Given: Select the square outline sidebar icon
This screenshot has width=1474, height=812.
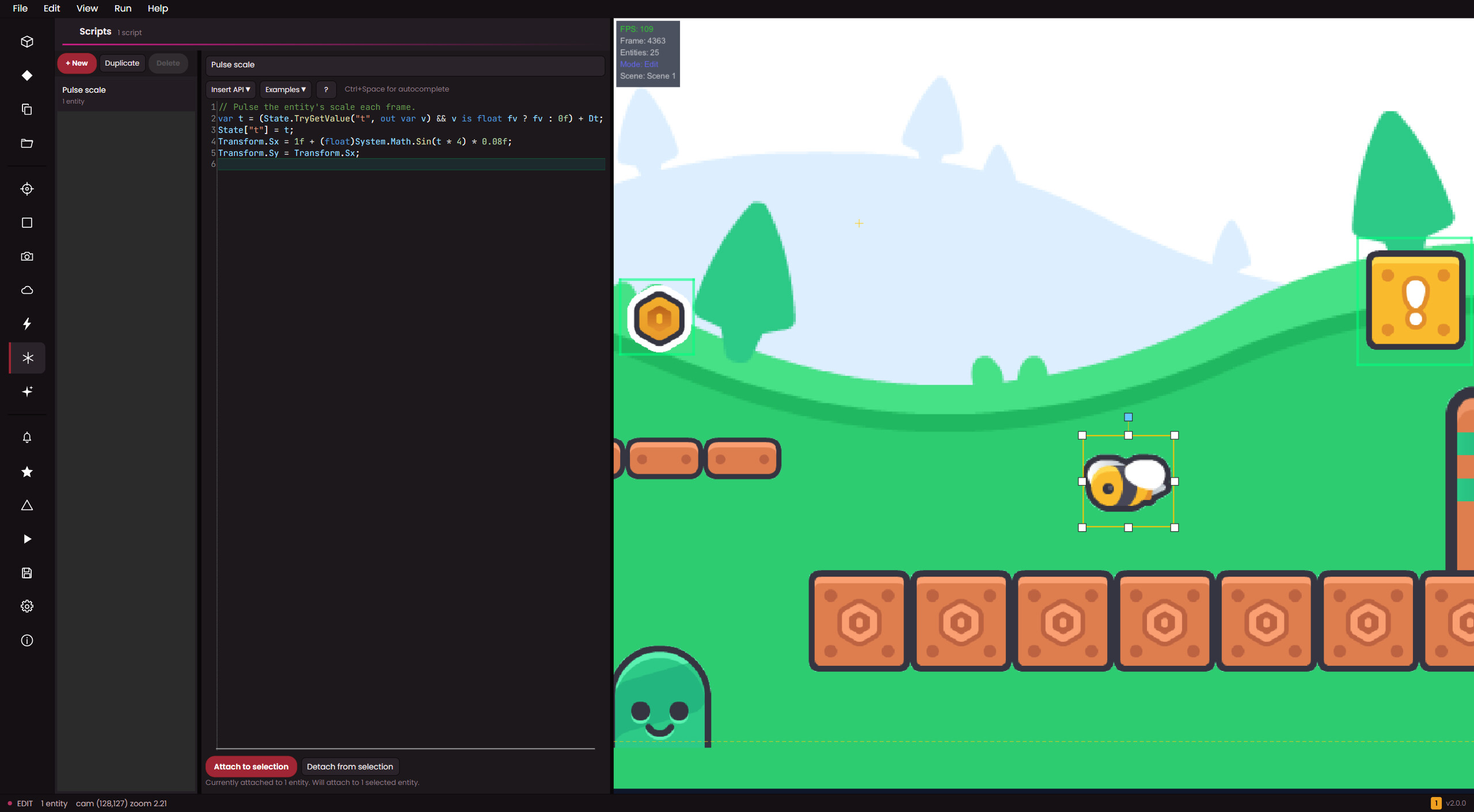Looking at the screenshot, I should (x=27, y=223).
